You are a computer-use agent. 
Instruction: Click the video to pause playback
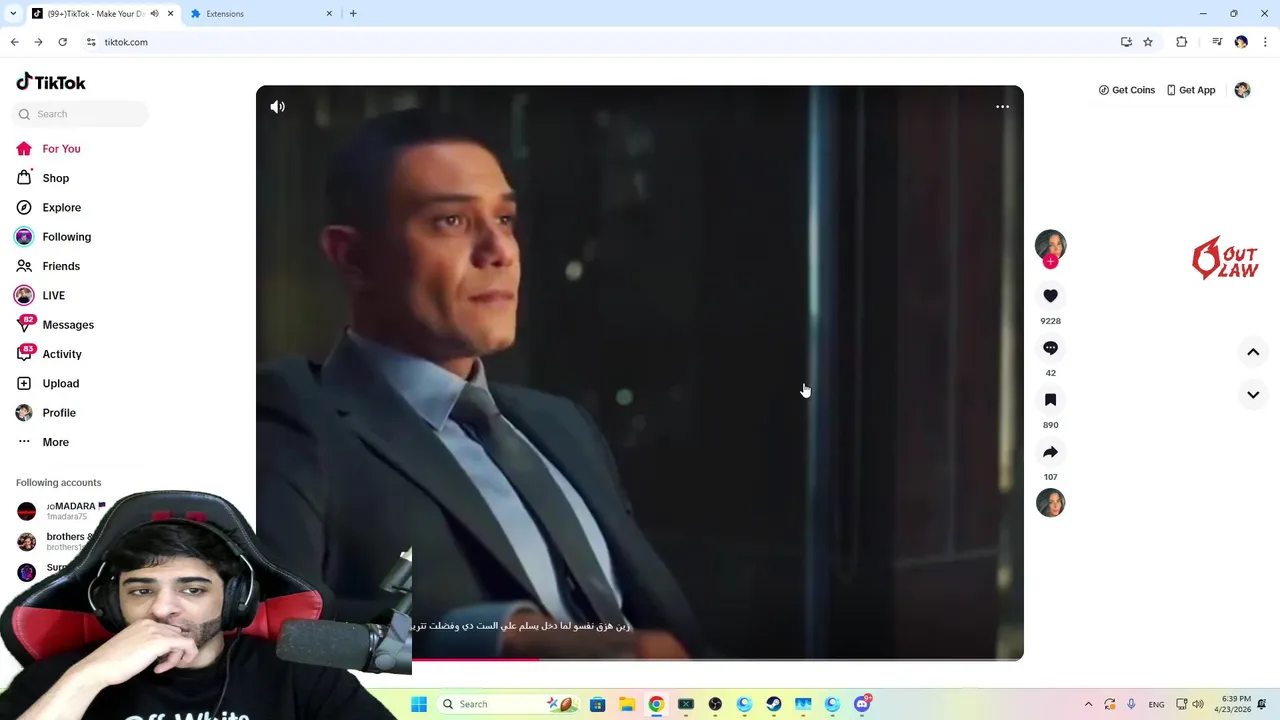click(640, 372)
